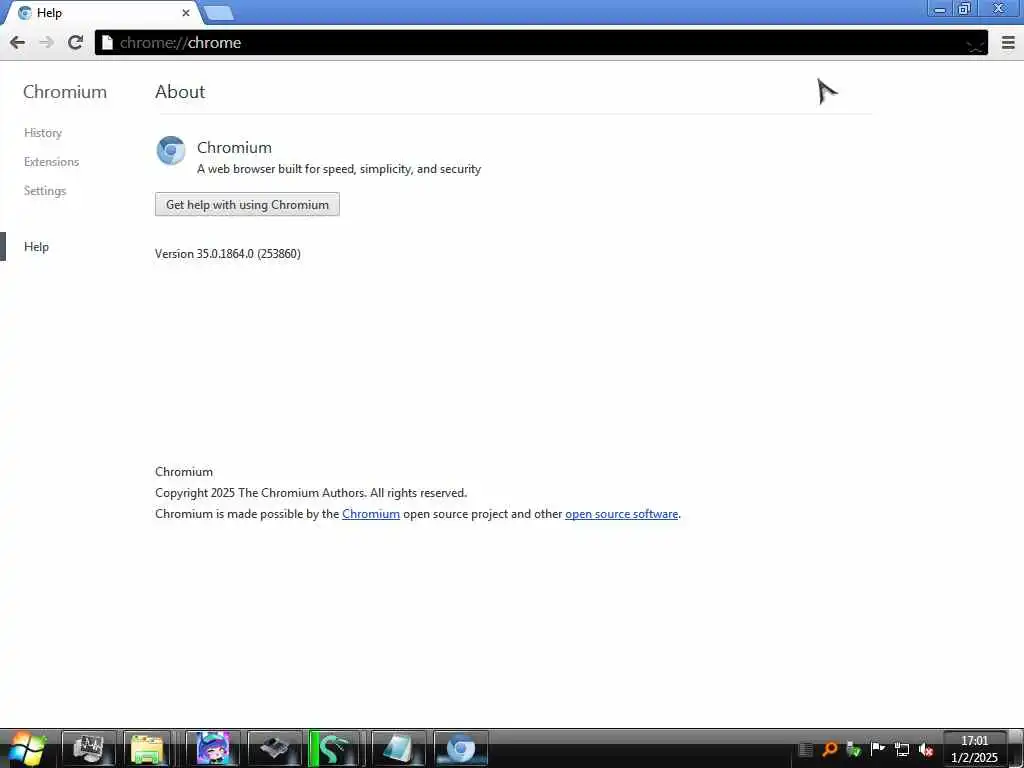1024x768 pixels.
Task: Open the green snake taskbar app
Action: [x=334, y=749]
